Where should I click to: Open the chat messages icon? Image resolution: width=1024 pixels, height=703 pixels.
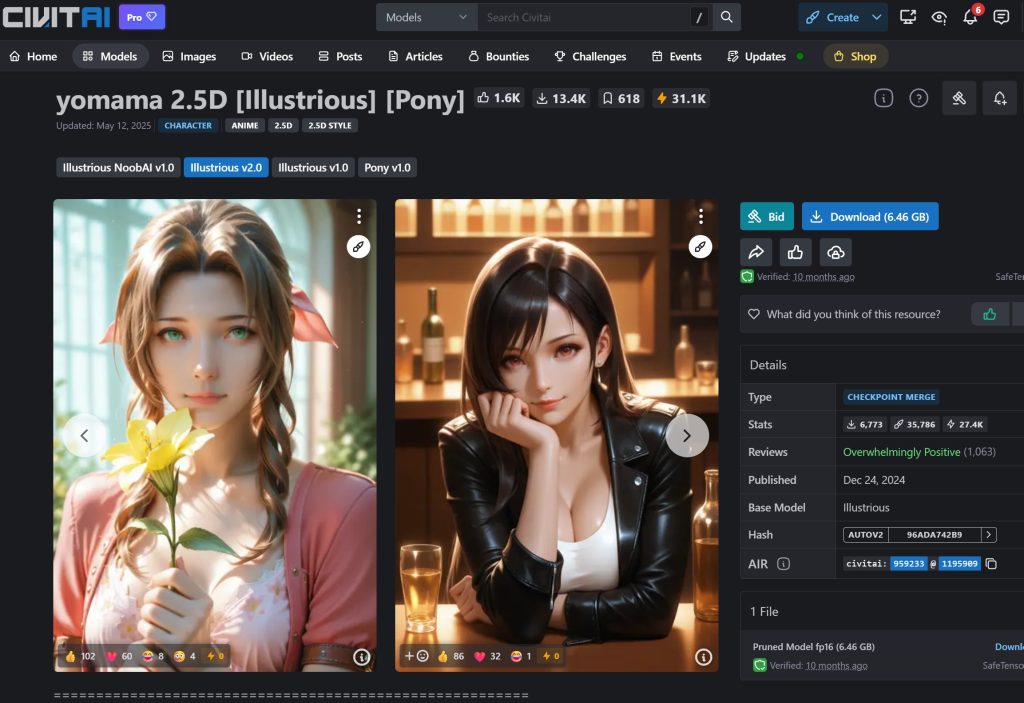(1001, 17)
